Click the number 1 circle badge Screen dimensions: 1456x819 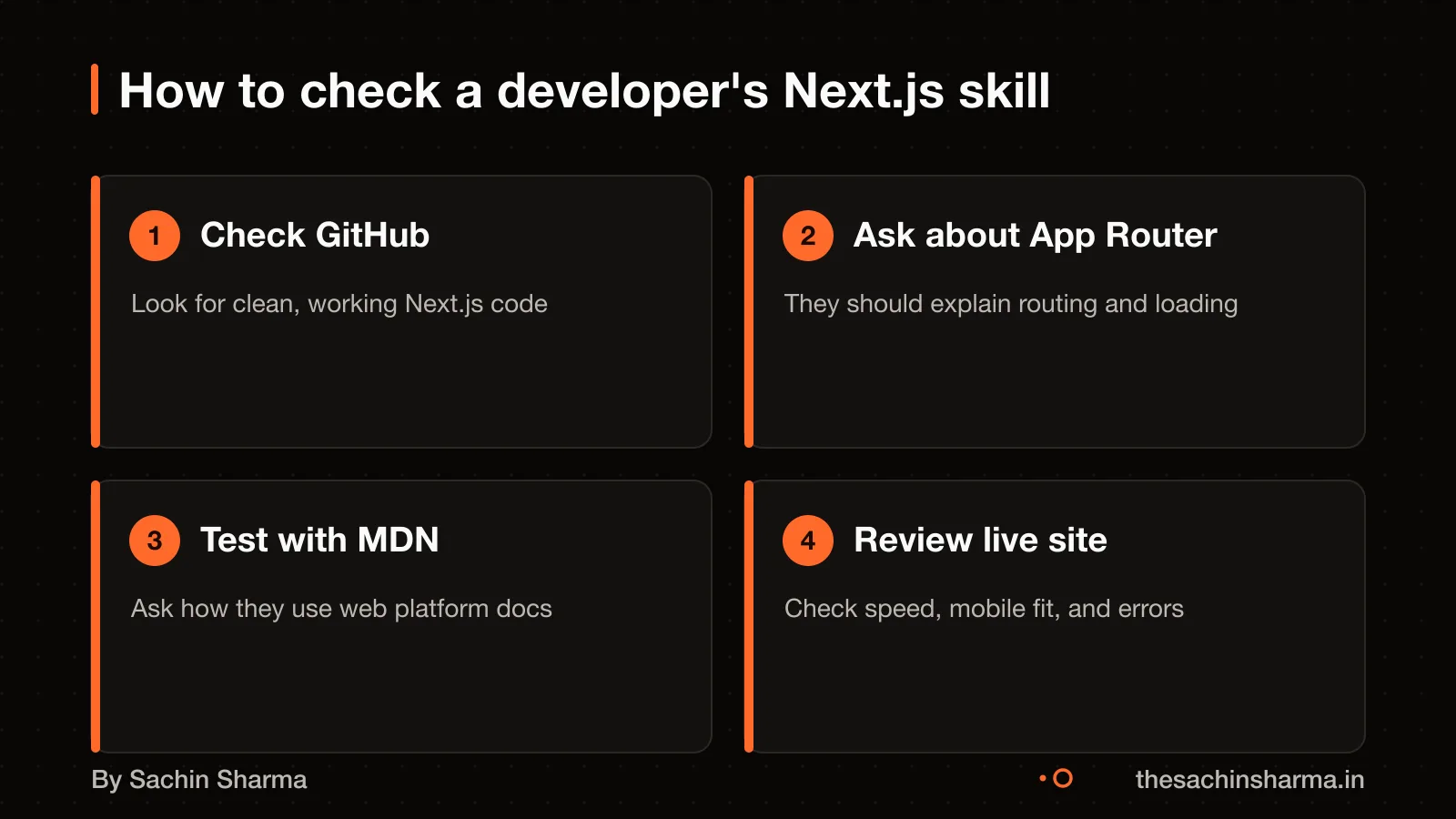155,236
